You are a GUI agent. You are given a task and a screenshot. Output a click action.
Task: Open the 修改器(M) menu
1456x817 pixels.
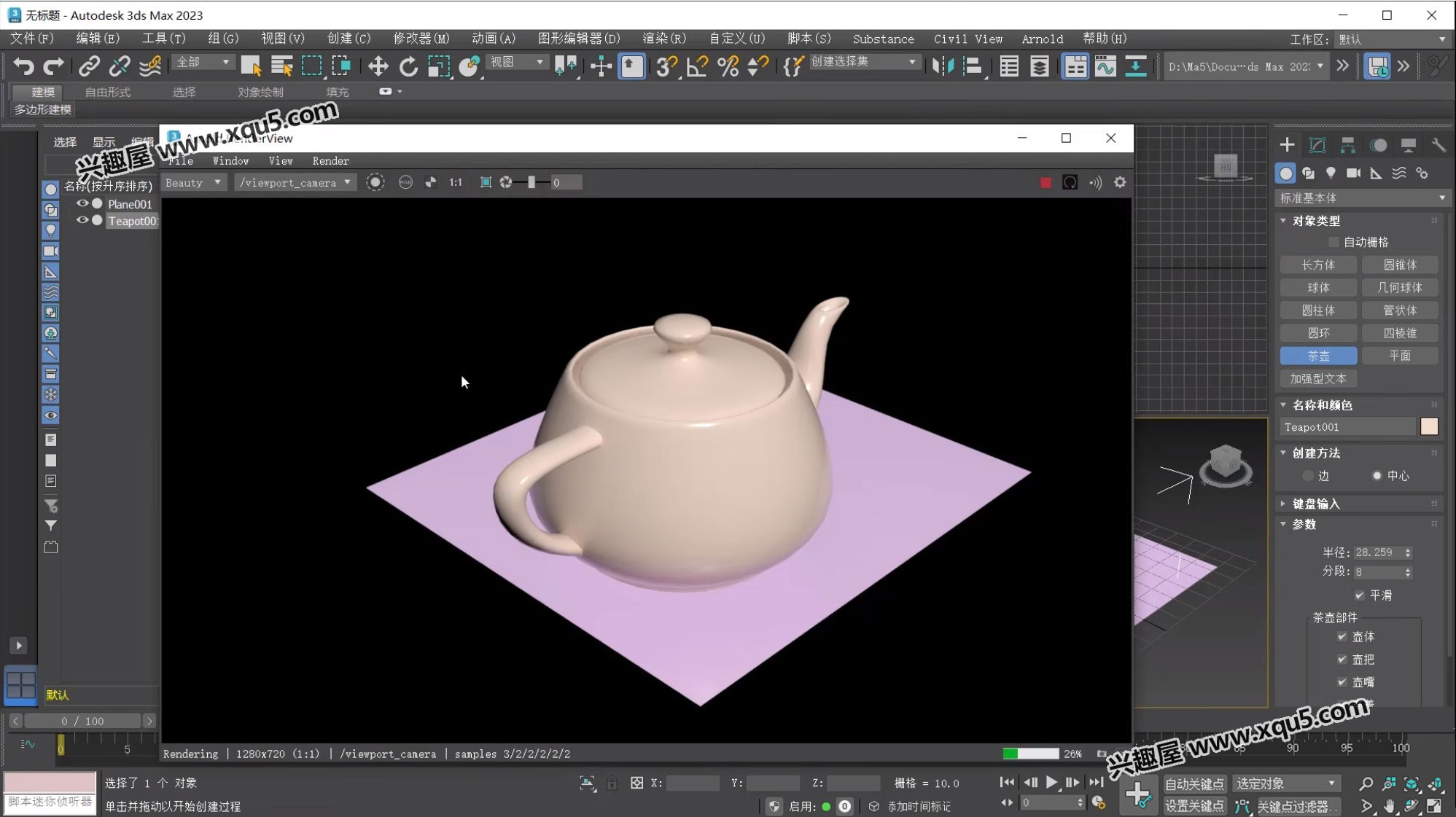[421, 39]
